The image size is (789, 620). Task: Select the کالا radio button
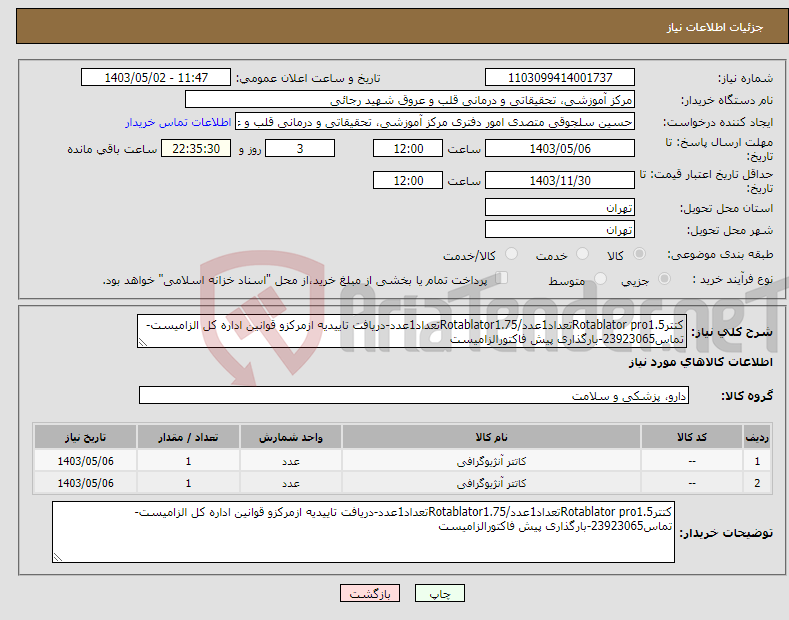click(639, 254)
